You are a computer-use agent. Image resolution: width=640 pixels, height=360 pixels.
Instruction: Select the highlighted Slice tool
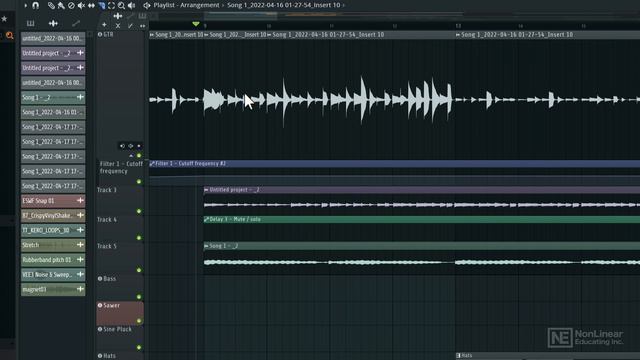point(102,5)
